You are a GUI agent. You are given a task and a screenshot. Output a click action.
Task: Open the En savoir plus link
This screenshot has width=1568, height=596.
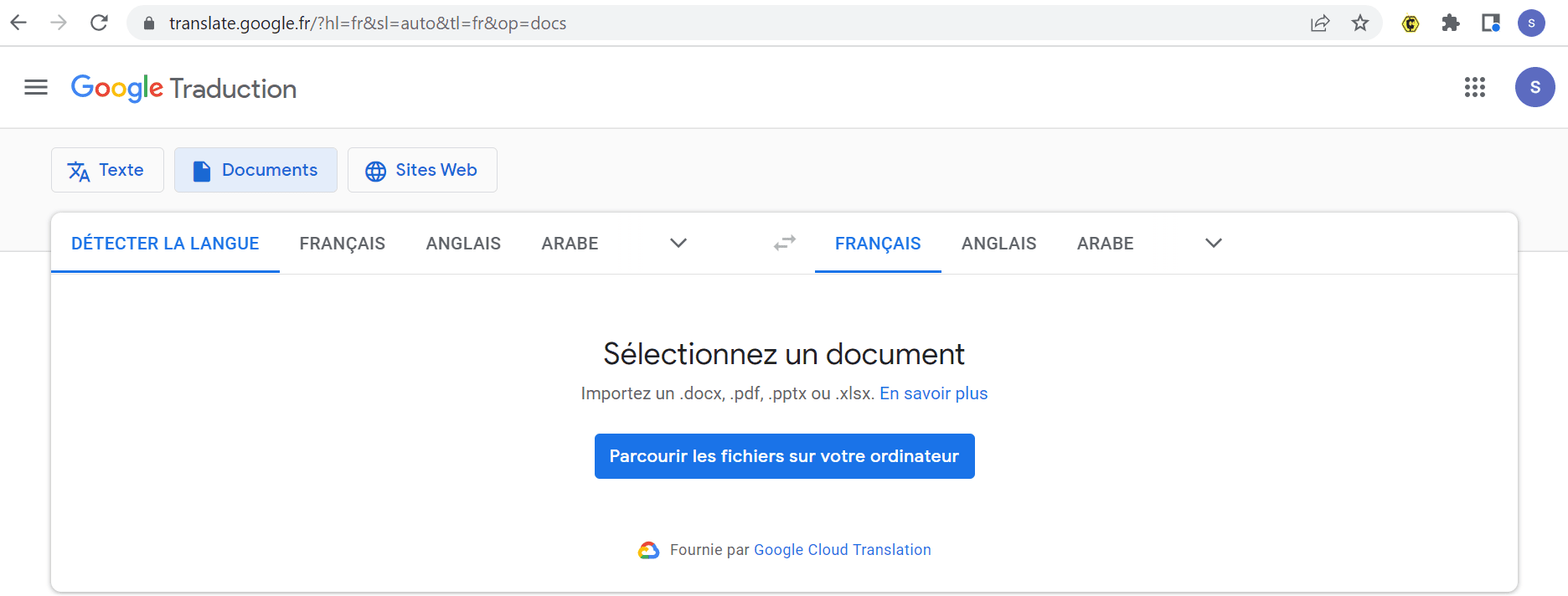click(933, 393)
